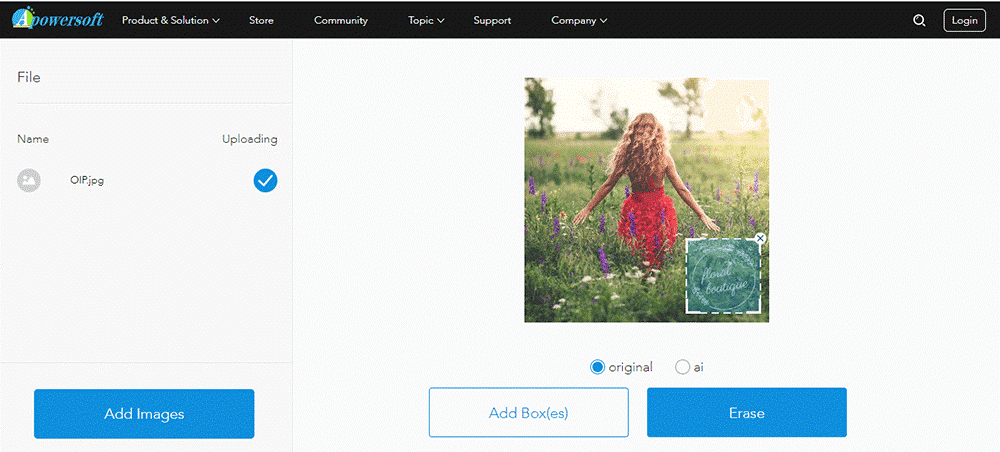
Task: Open the Support menu item
Action: [492, 20]
